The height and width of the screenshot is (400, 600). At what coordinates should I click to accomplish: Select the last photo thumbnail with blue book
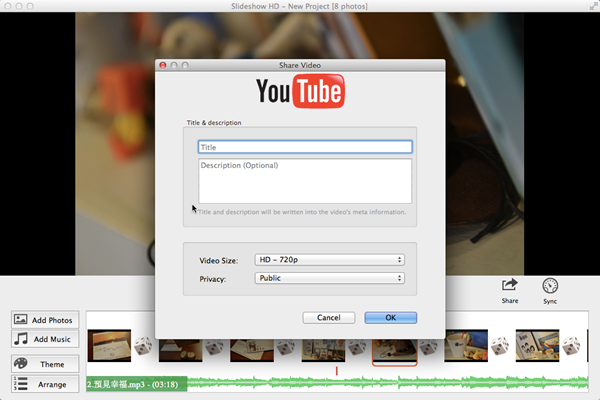537,346
